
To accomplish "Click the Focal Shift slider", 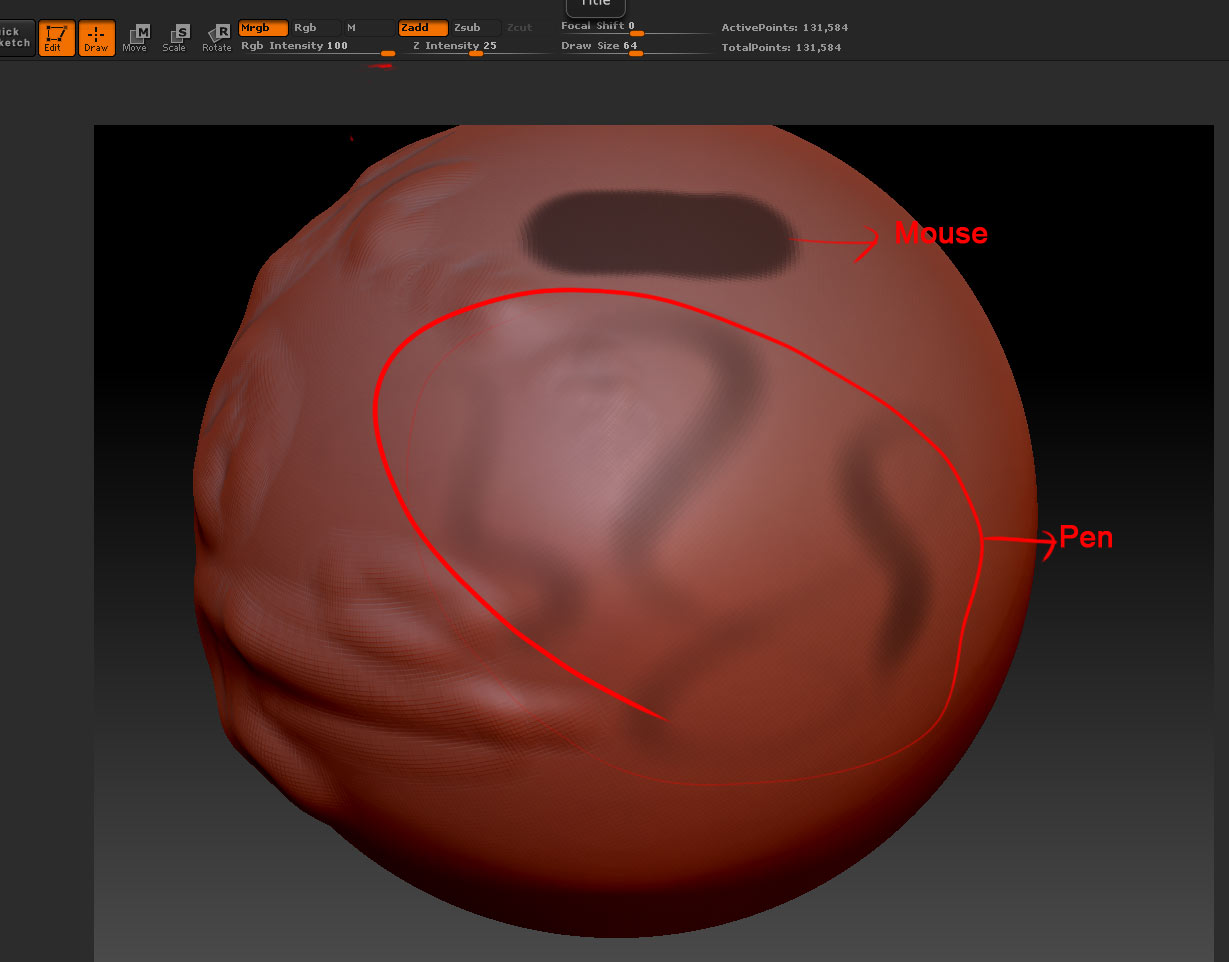I will pyautogui.click(x=636, y=27).
